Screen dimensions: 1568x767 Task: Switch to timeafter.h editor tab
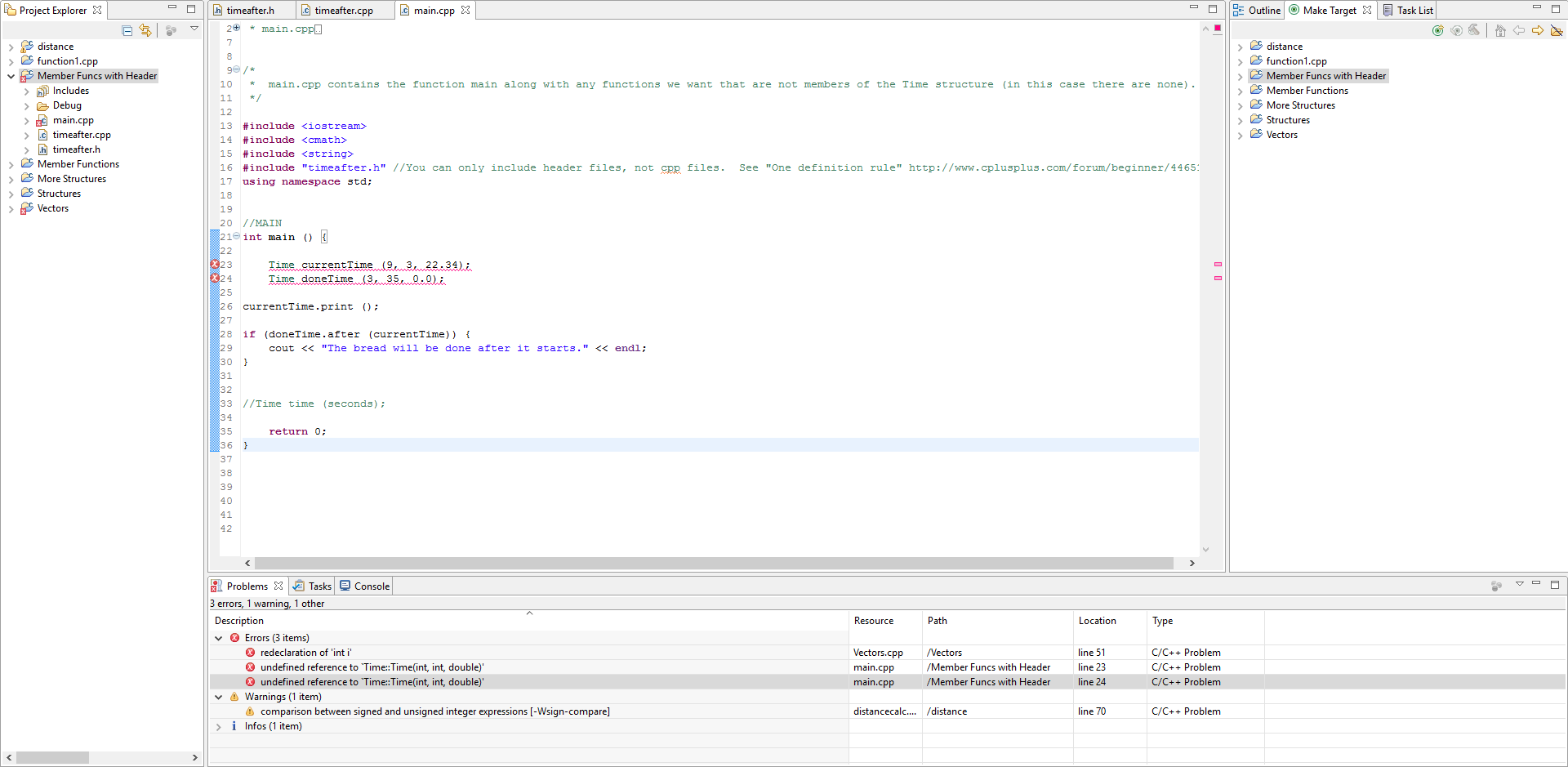[x=251, y=11]
